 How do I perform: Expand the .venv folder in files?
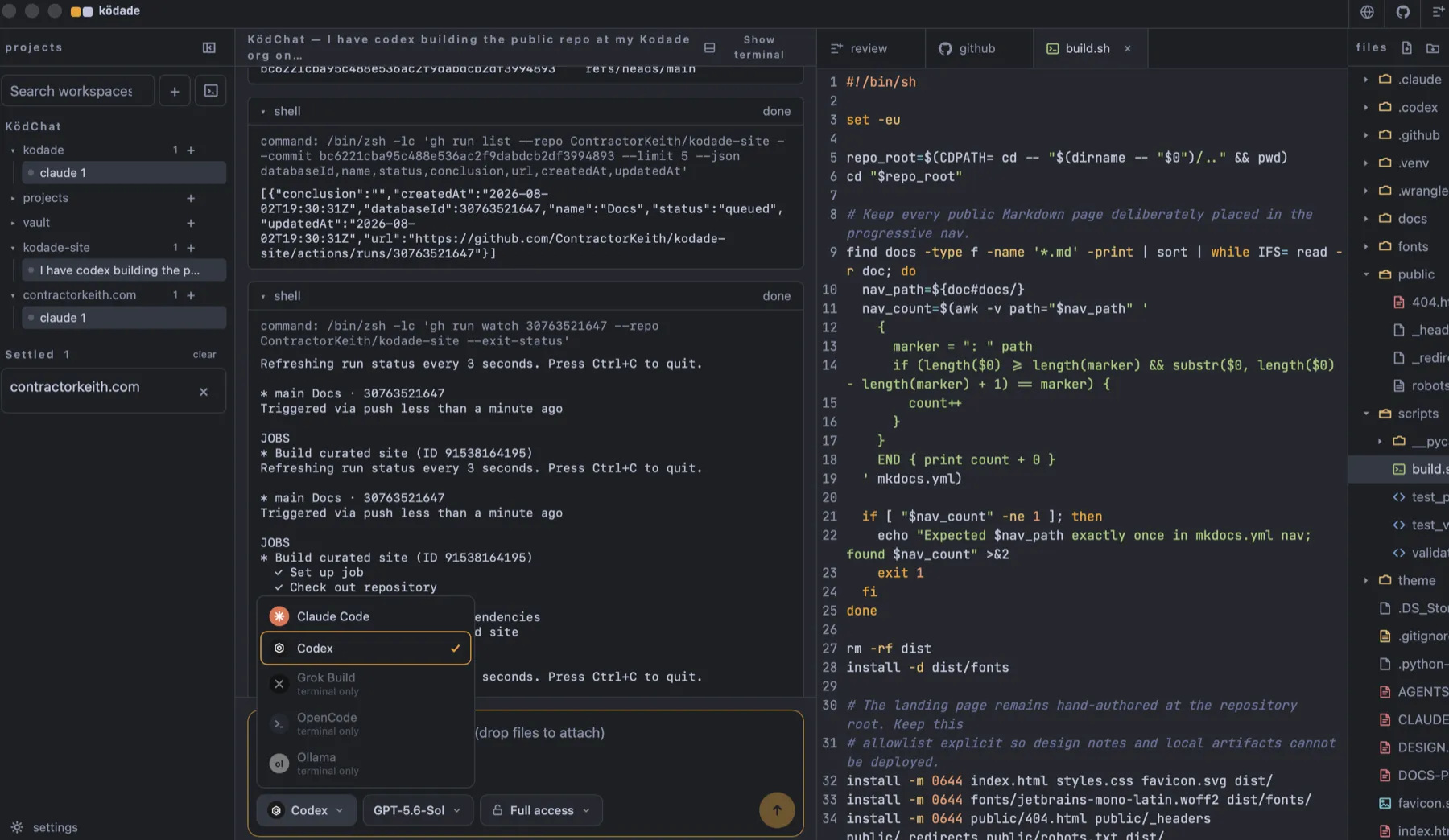coord(1366,163)
